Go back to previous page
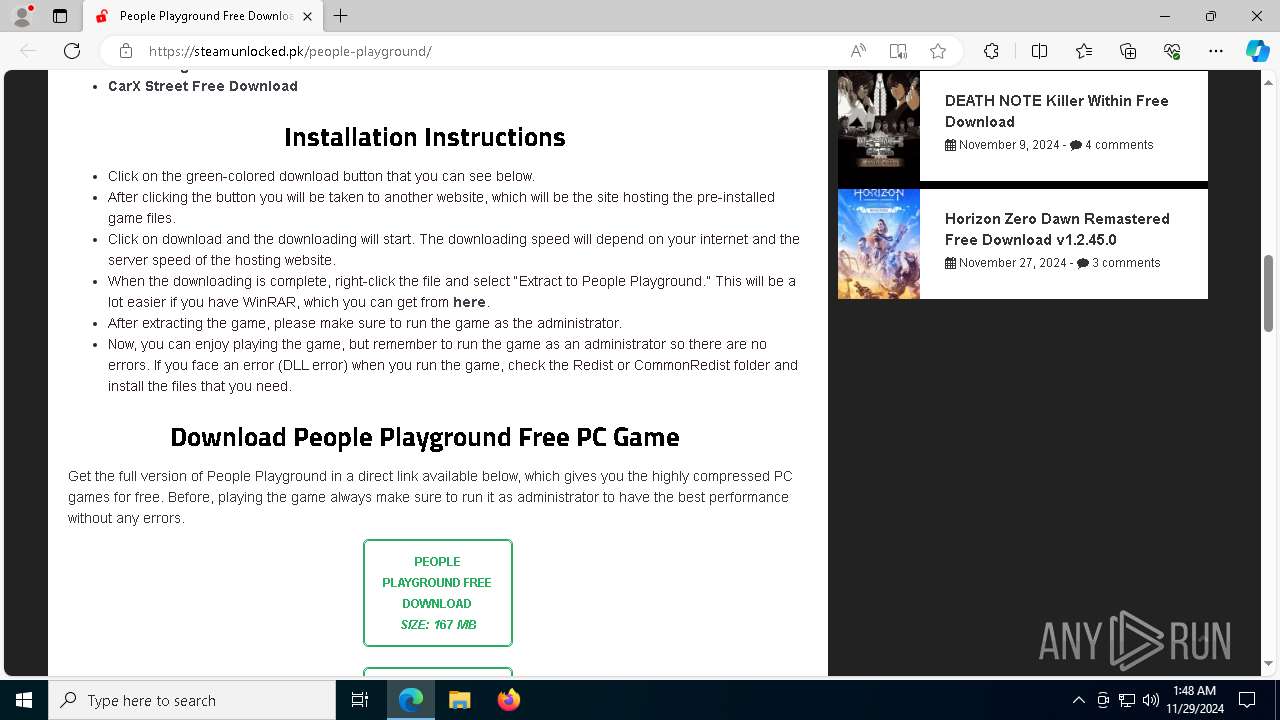1280x720 pixels. coord(28,51)
